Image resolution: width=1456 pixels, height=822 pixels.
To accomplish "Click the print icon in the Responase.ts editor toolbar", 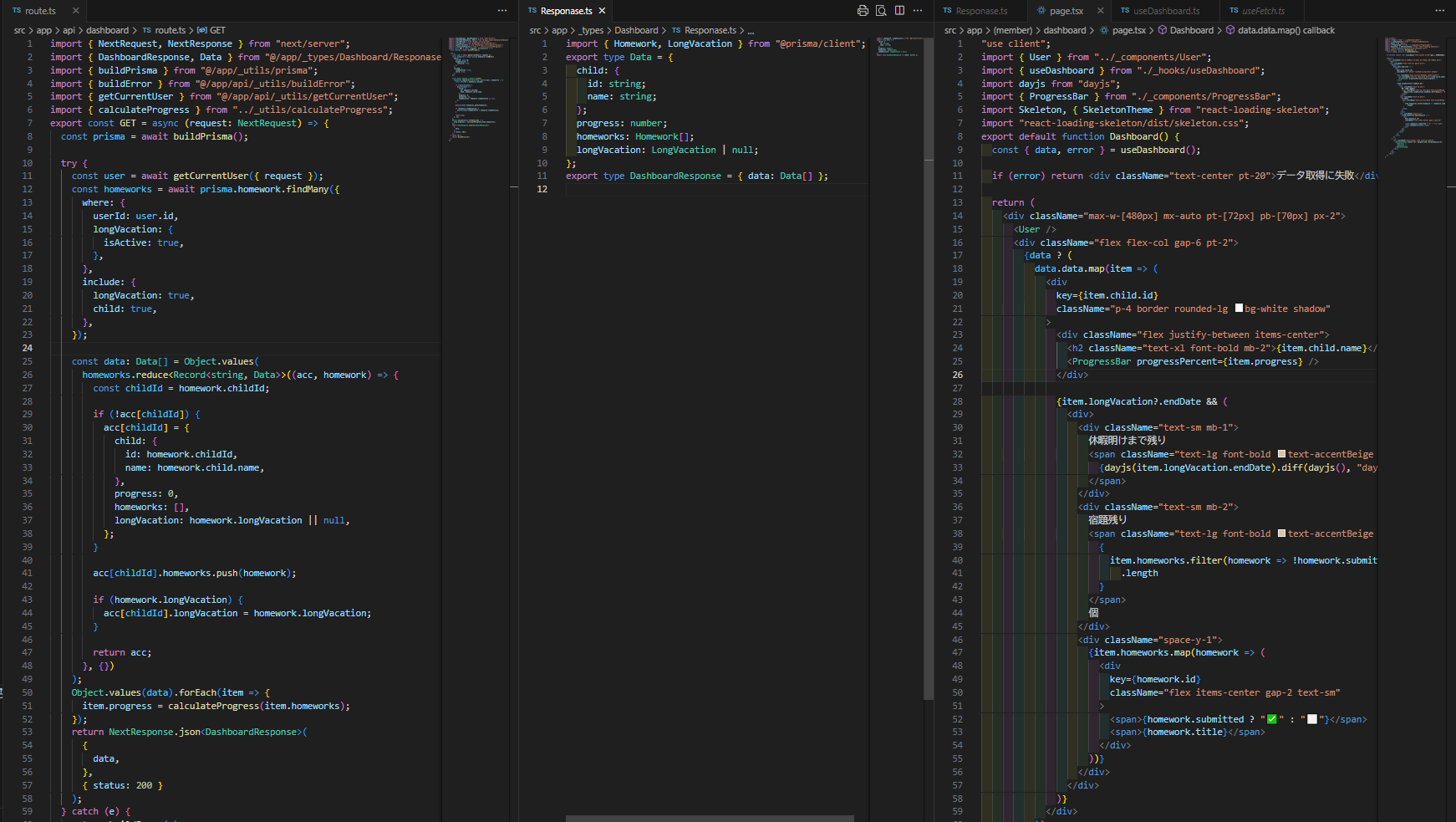I will 863,11.
